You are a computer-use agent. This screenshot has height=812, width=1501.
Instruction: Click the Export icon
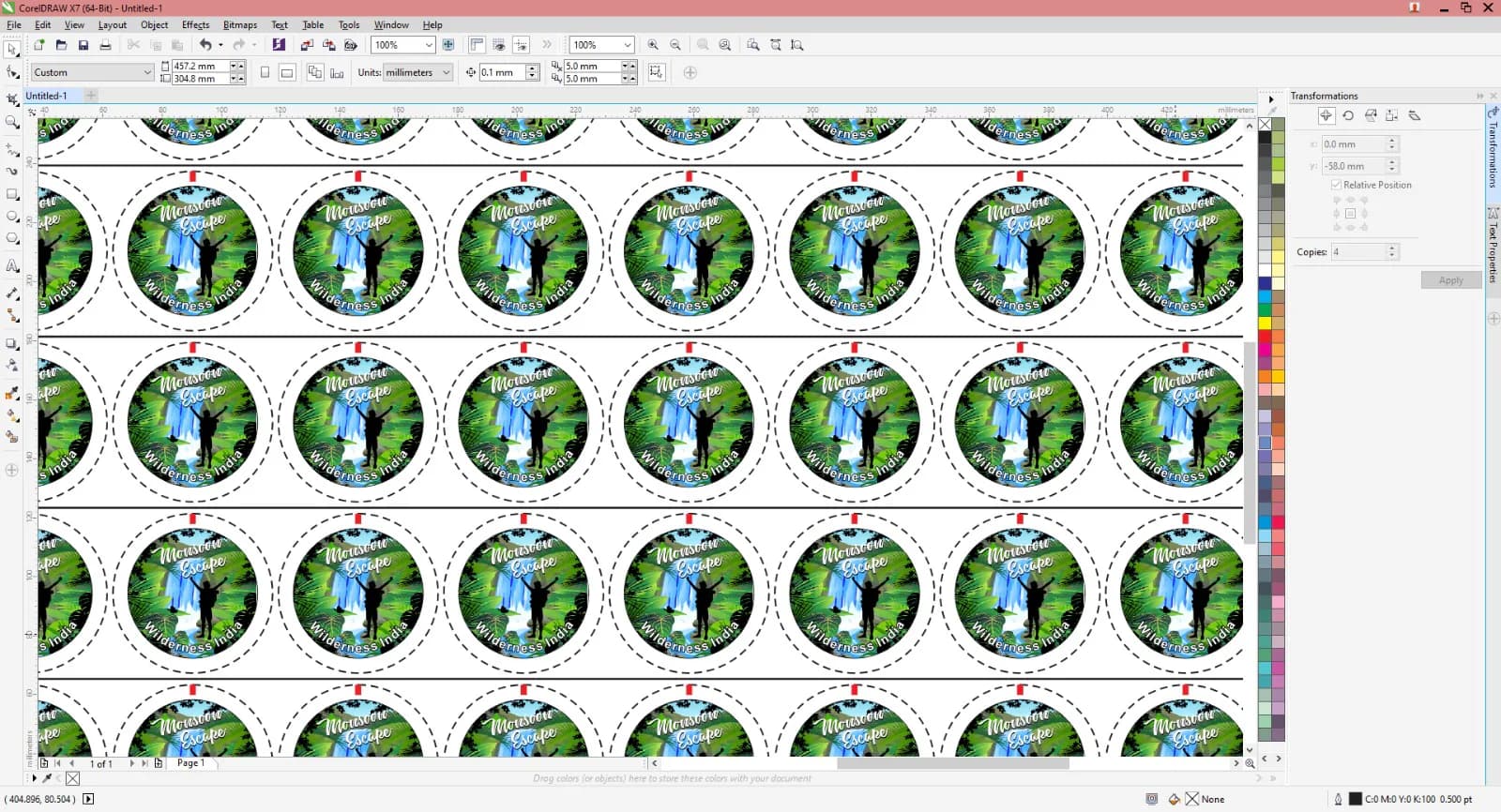tap(329, 45)
